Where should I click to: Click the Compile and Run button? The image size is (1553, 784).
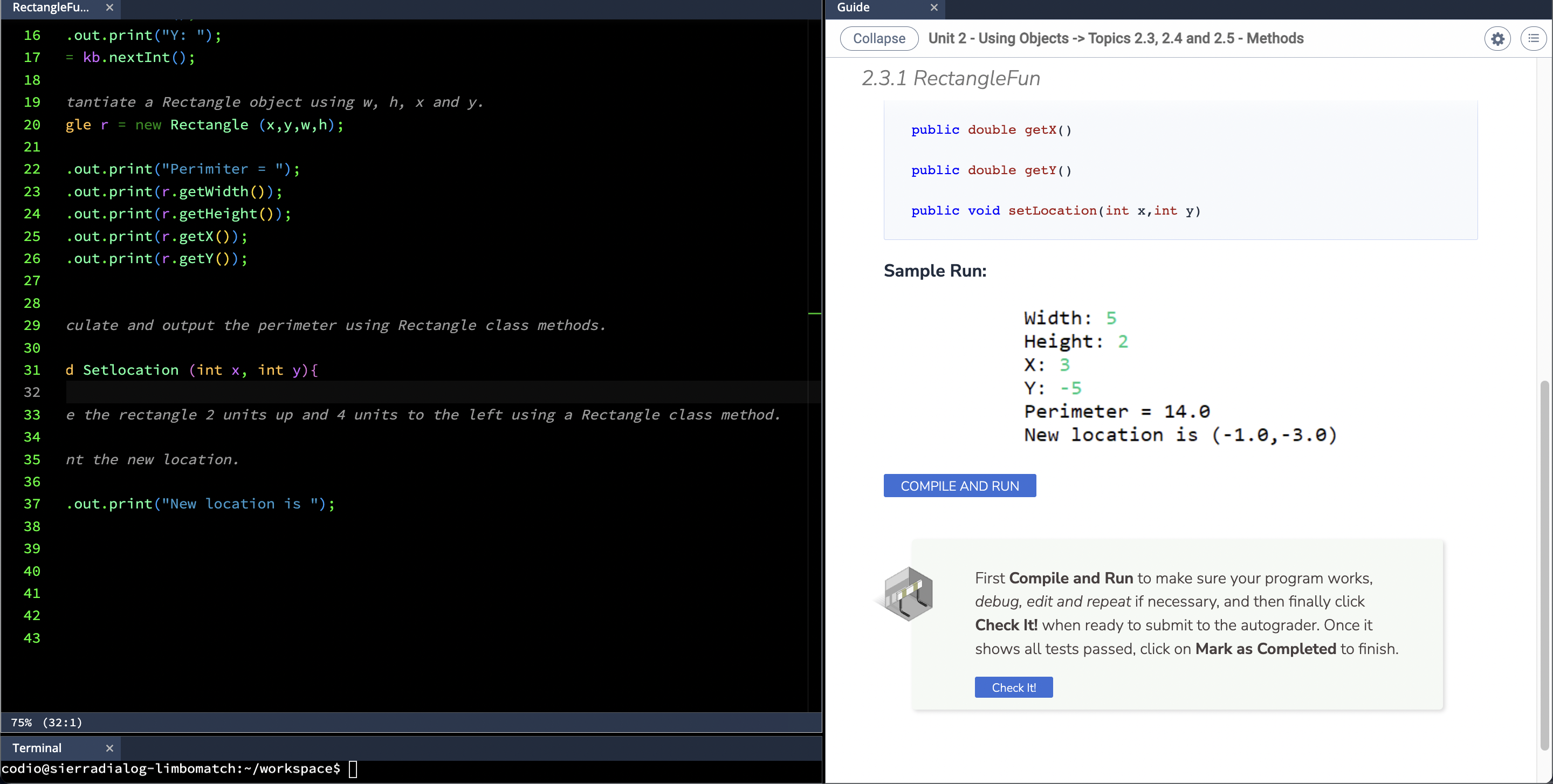[x=960, y=485]
